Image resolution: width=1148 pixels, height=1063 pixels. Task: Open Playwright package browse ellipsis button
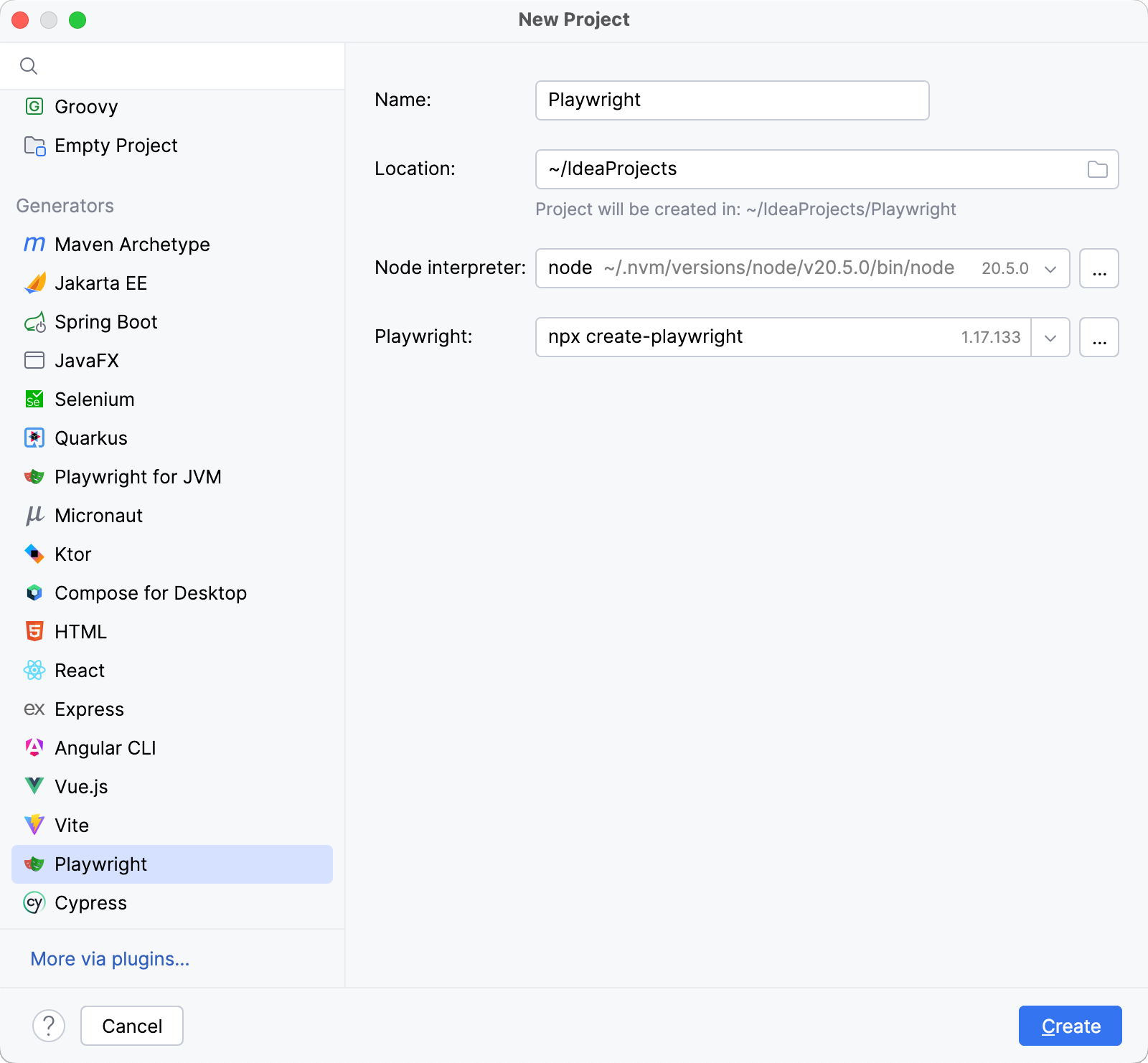[x=1098, y=338]
